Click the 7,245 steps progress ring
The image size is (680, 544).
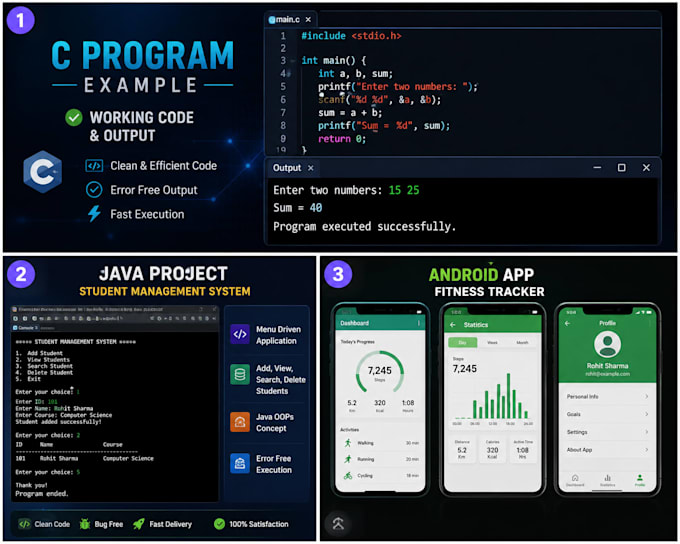click(x=379, y=372)
